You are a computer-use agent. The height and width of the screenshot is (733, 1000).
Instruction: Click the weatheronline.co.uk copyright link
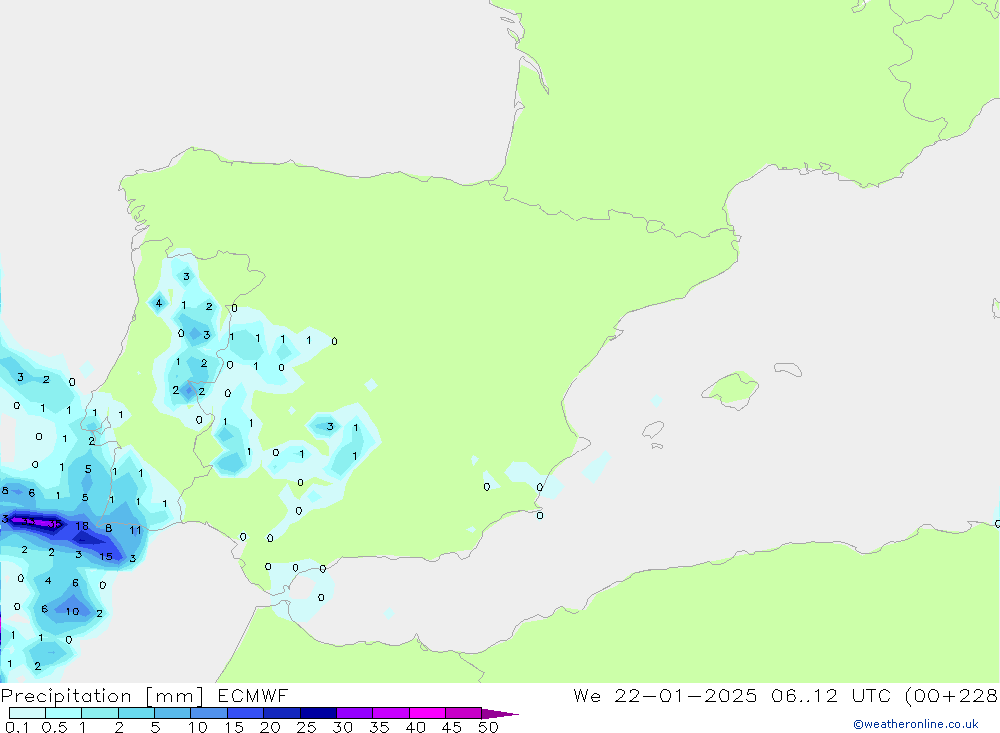point(915,724)
